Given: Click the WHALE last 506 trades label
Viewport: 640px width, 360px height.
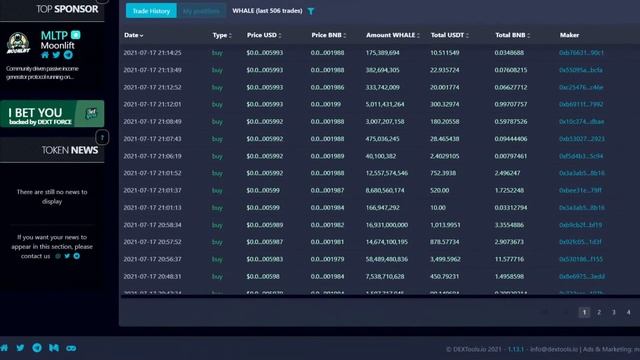Looking at the screenshot, I should 267,11.
